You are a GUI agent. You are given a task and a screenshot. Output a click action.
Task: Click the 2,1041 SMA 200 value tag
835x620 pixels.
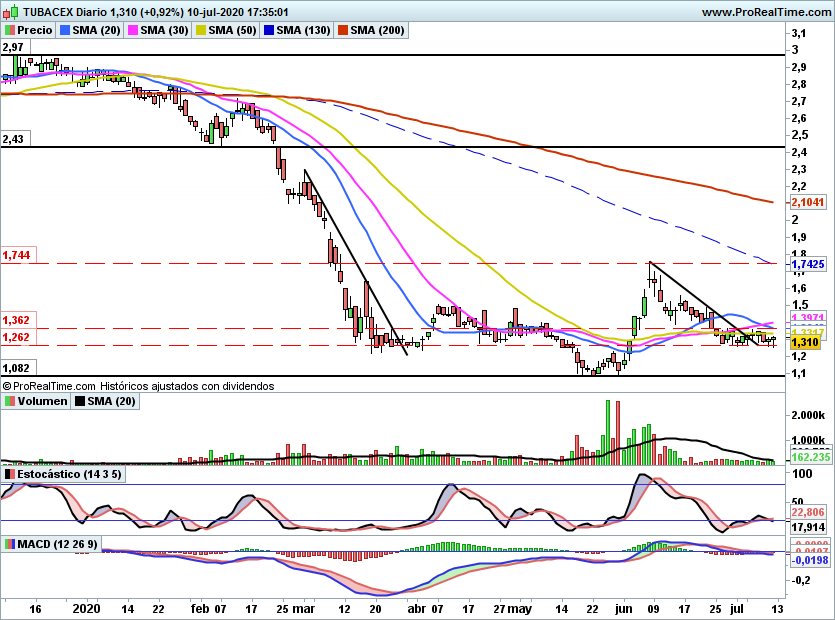click(807, 202)
